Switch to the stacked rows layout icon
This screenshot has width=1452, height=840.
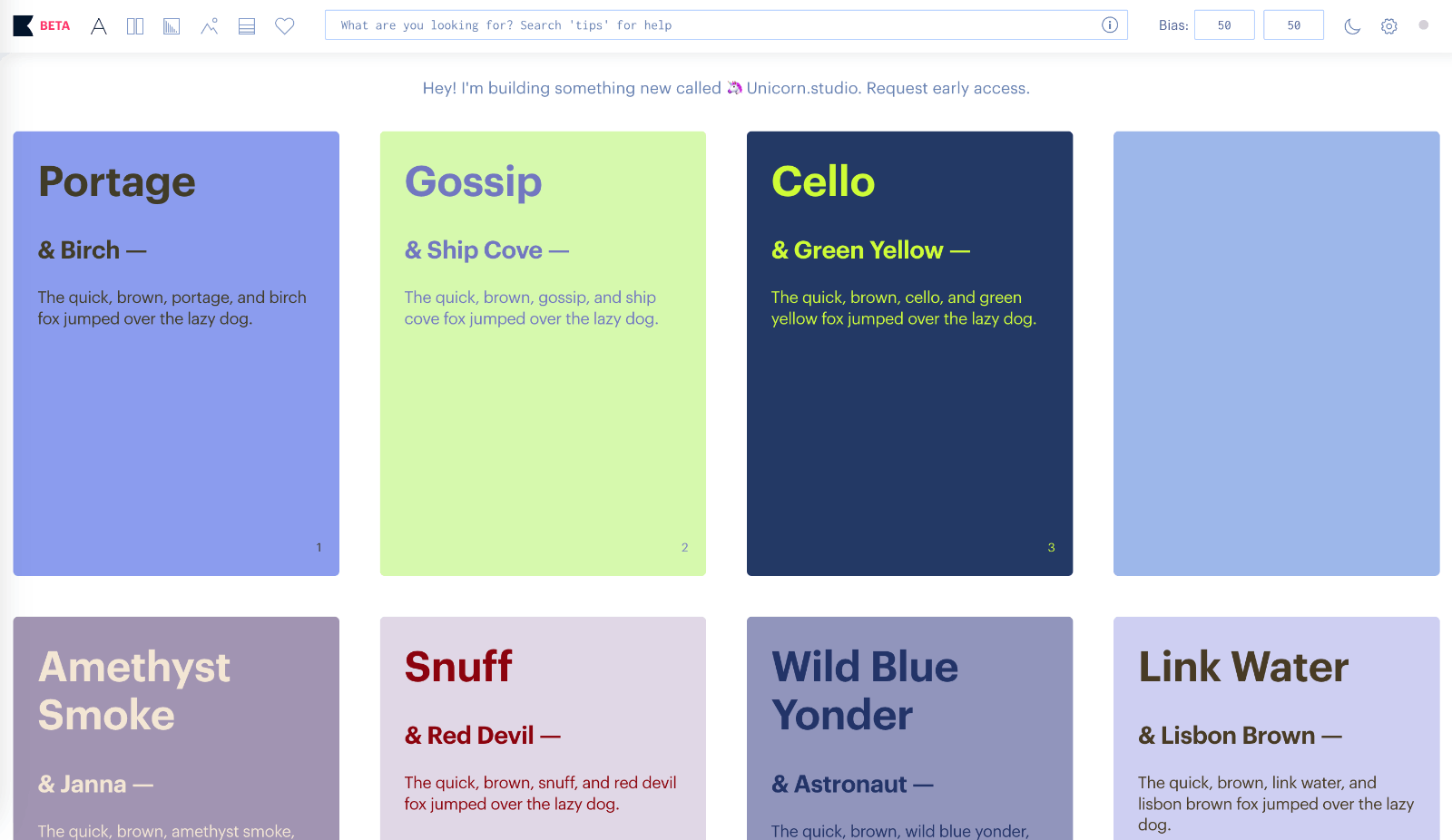pyautogui.click(x=247, y=26)
